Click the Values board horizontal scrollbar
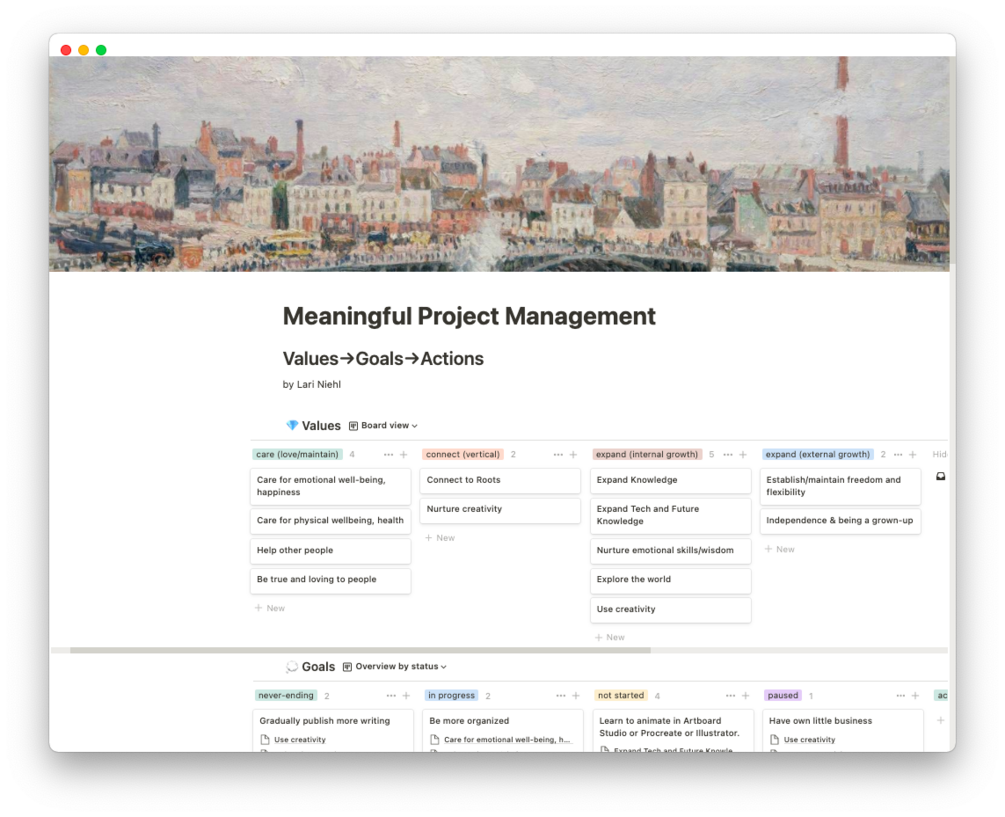This screenshot has width=1005, height=817. coord(360,650)
